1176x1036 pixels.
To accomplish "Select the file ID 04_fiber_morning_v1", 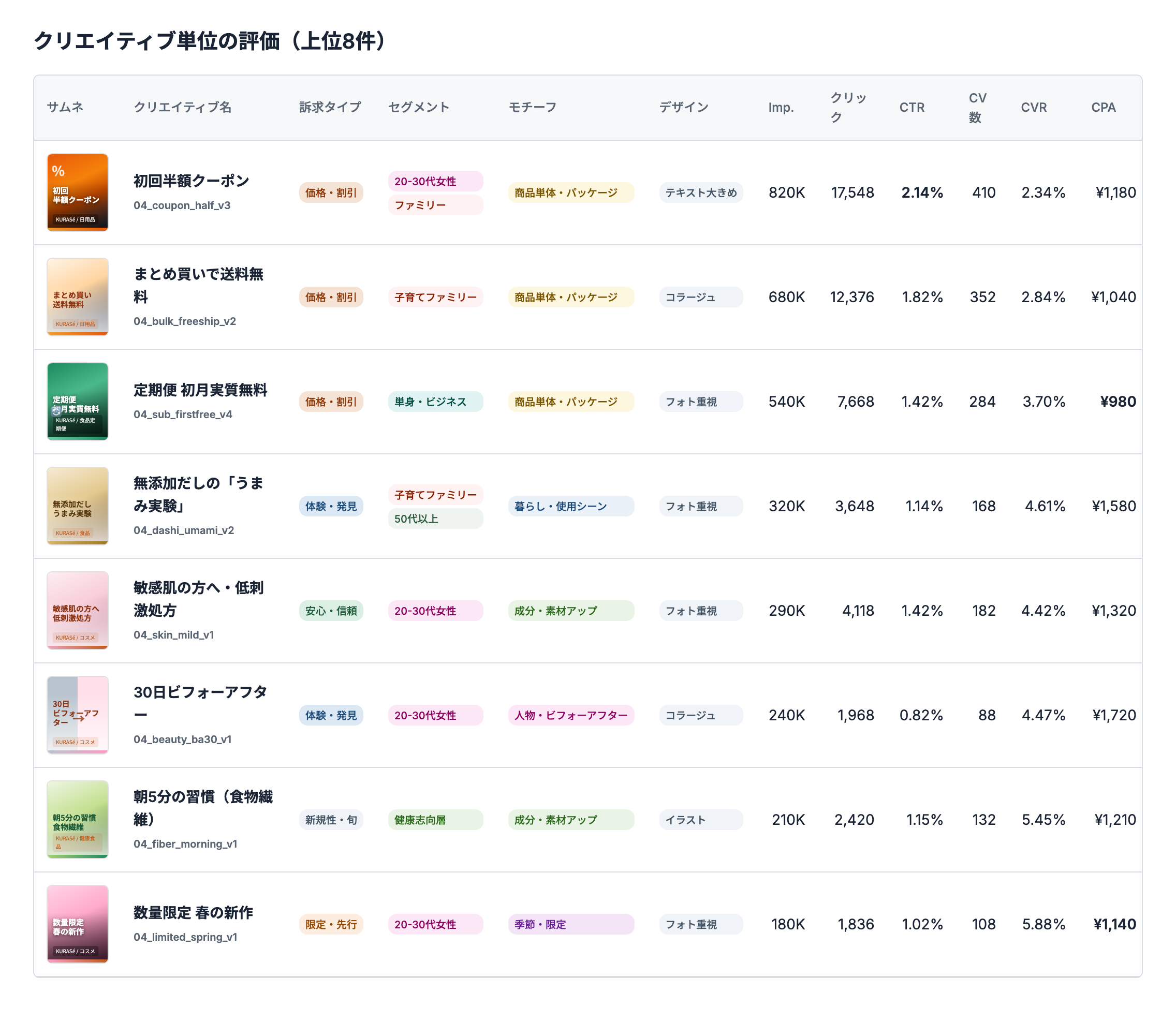I will click(x=185, y=844).
